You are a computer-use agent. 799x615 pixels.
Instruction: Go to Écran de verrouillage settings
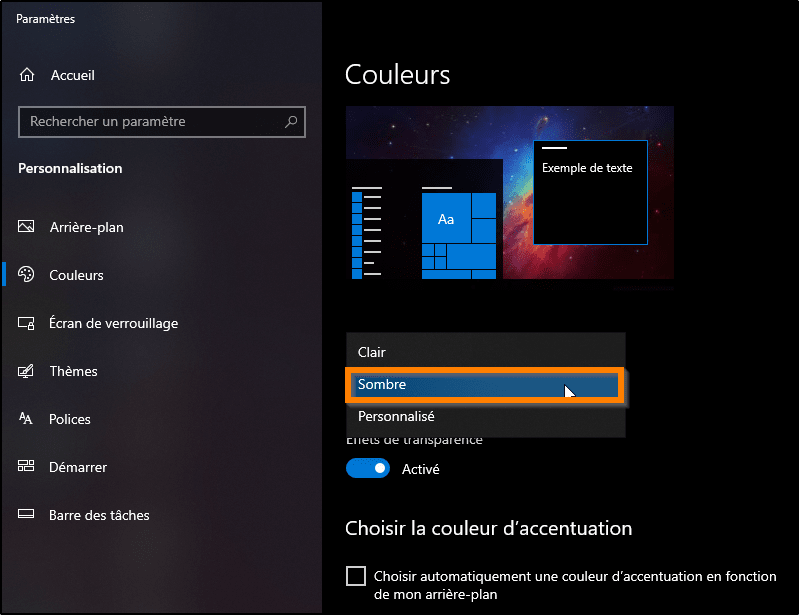114,324
